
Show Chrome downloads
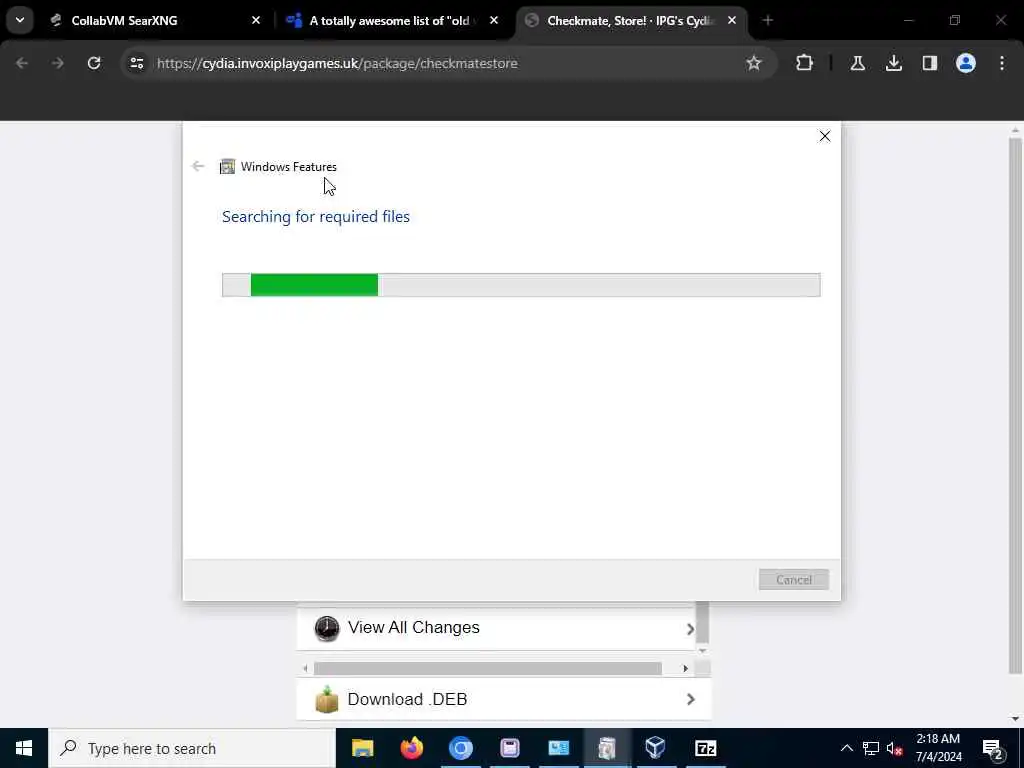click(893, 63)
